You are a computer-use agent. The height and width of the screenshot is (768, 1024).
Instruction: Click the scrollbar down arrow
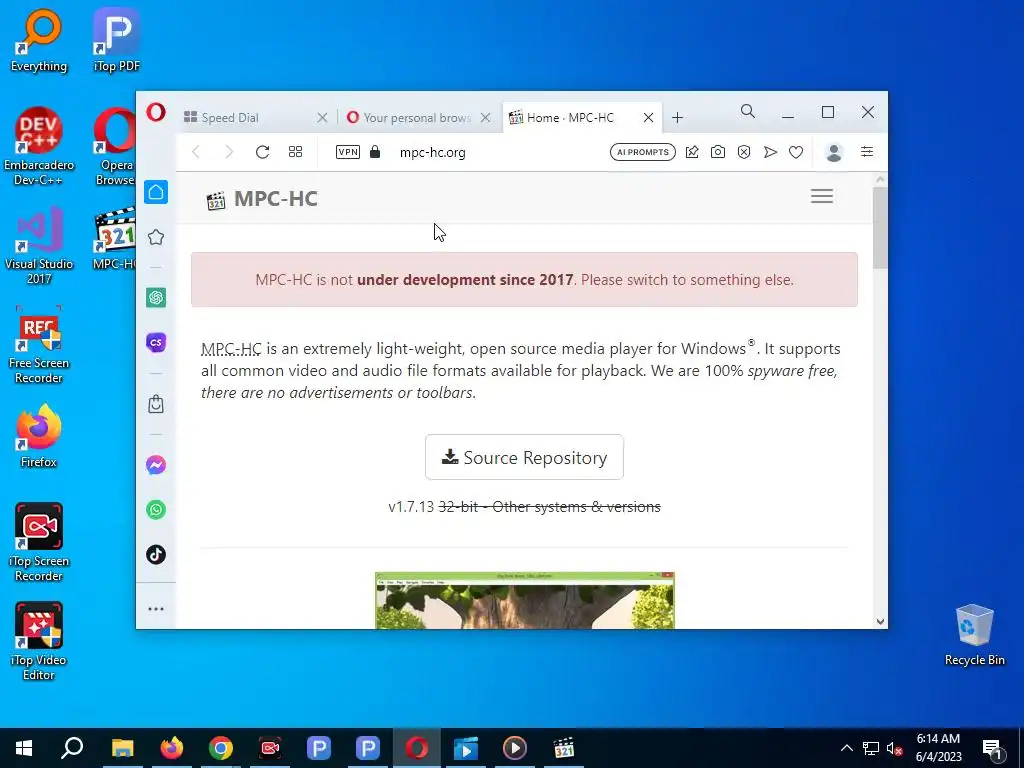(x=880, y=621)
